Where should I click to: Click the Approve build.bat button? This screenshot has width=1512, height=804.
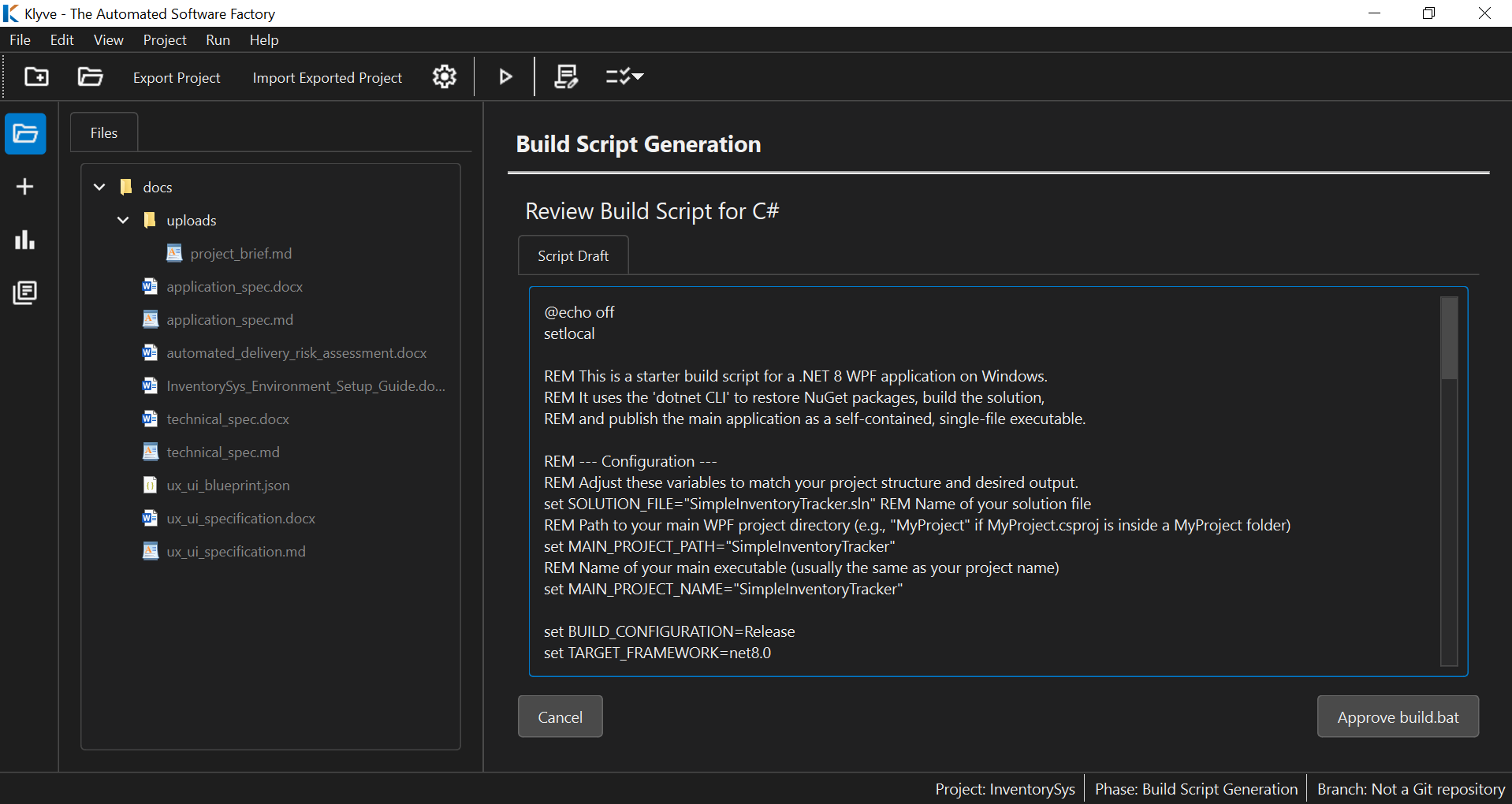tap(1397, 717)
